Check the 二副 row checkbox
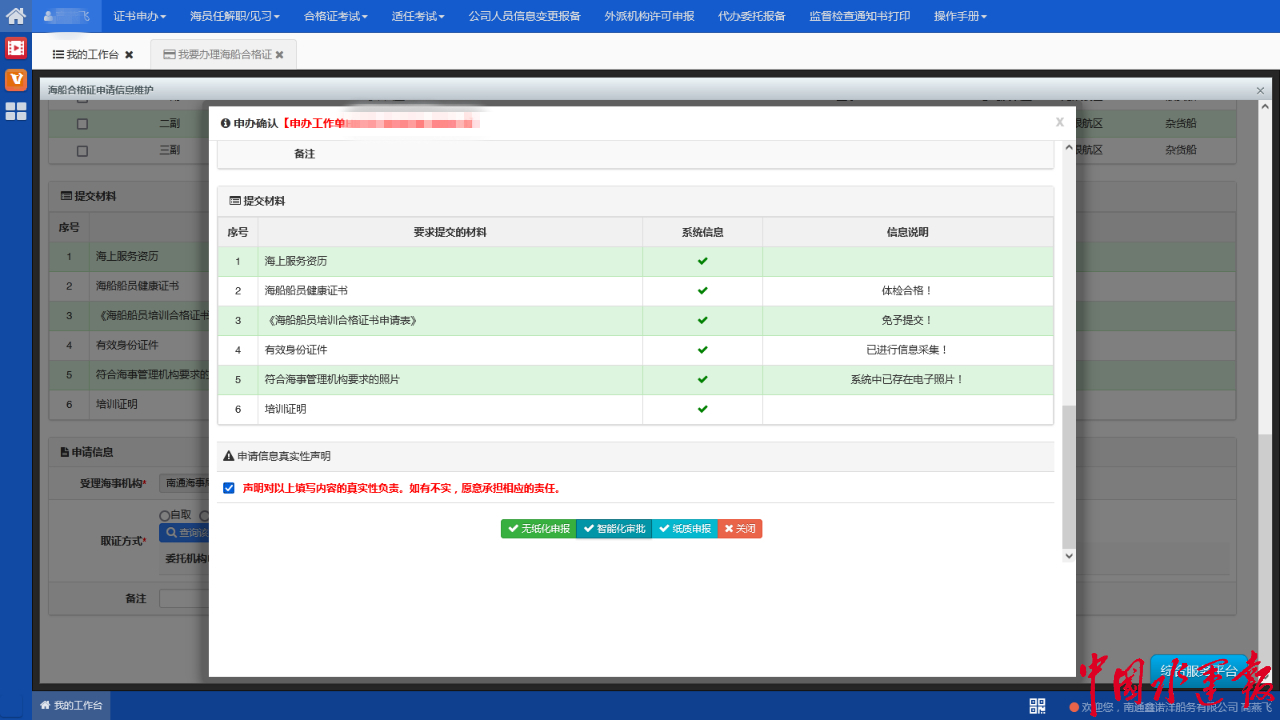Screen dimensions: 1280x720 (x=82, y=124)
